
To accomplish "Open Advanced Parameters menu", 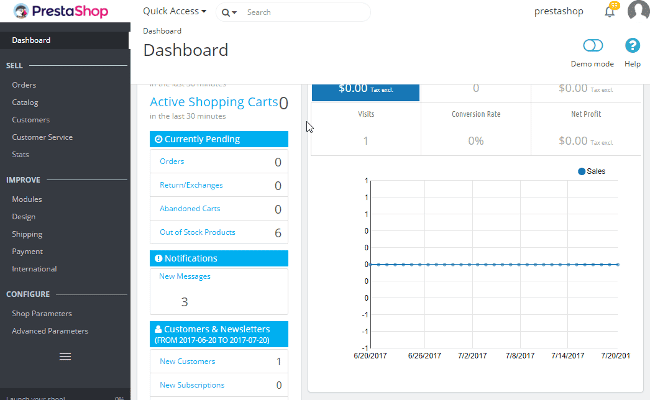I will pyautogui.click(x=49, y=331).
